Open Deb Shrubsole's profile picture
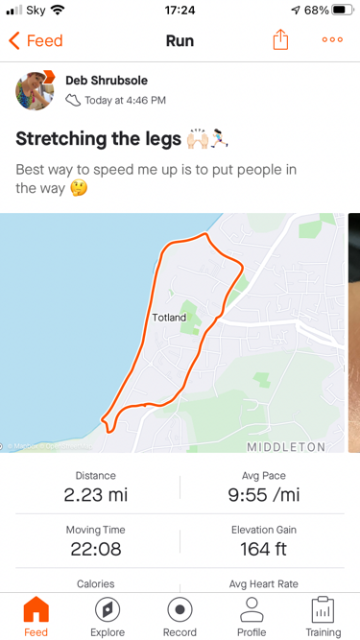This screenshot has height=640, width=360. [35, 91]
